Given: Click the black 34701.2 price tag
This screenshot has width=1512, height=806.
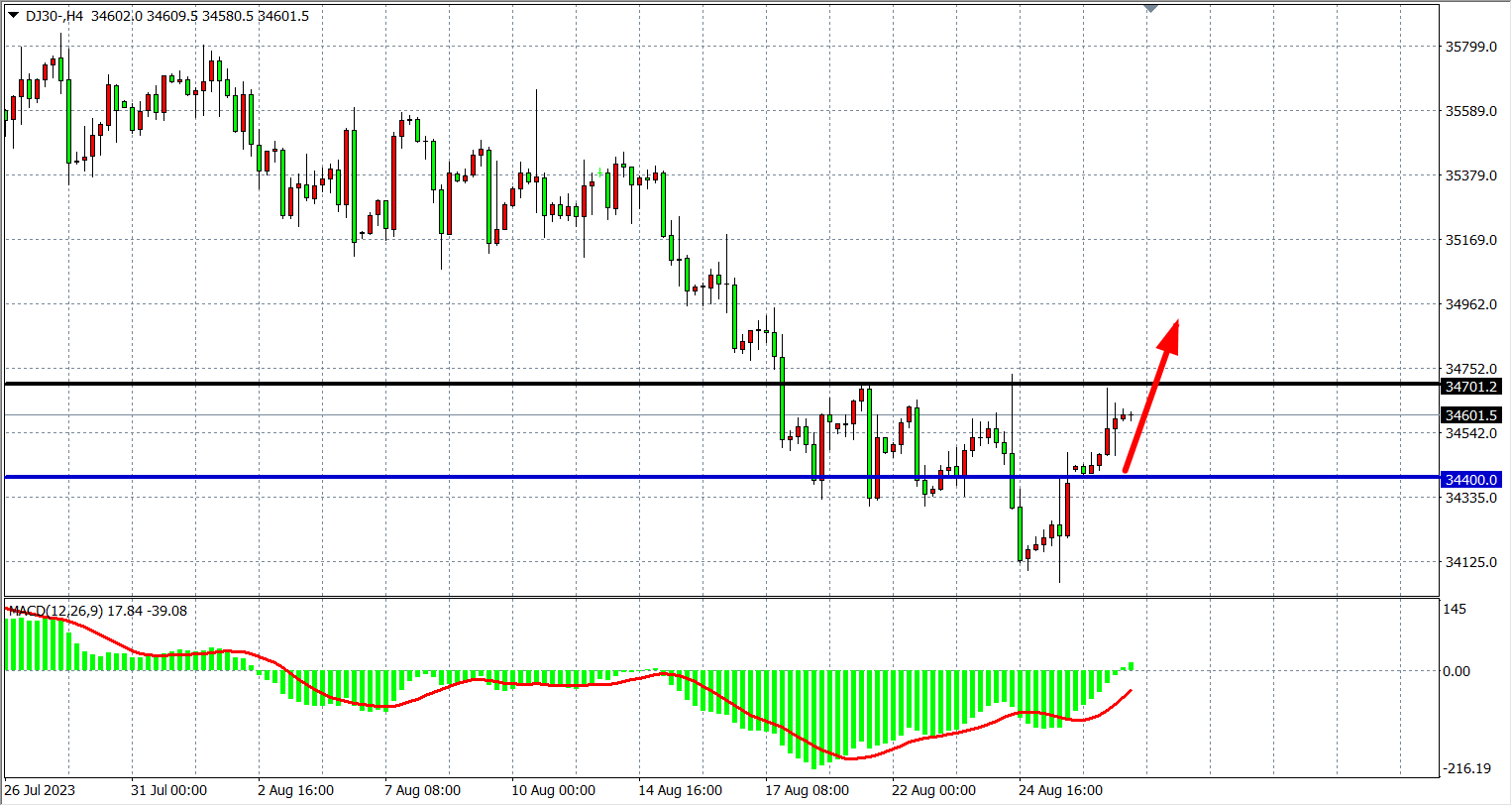Looking at the screenshot, I should pos(1471,387).
